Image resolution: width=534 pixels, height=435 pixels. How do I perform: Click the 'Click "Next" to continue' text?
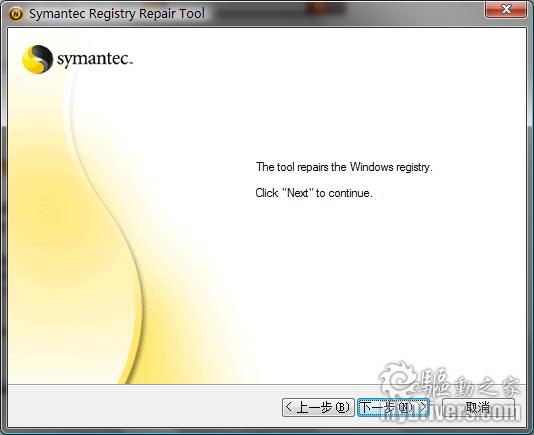point(314,193)
